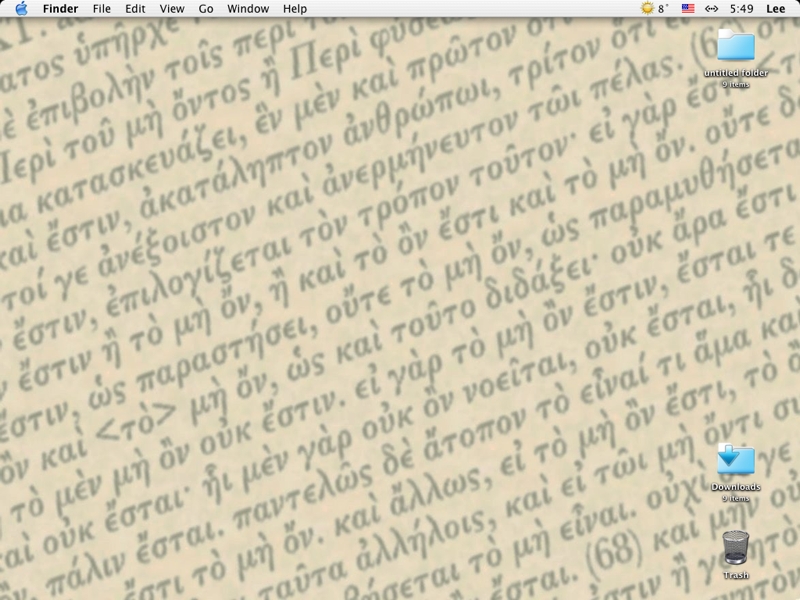Screen dimensions: 800x600
Task: Select the Downloads folder icon
Action: point(736,460)
